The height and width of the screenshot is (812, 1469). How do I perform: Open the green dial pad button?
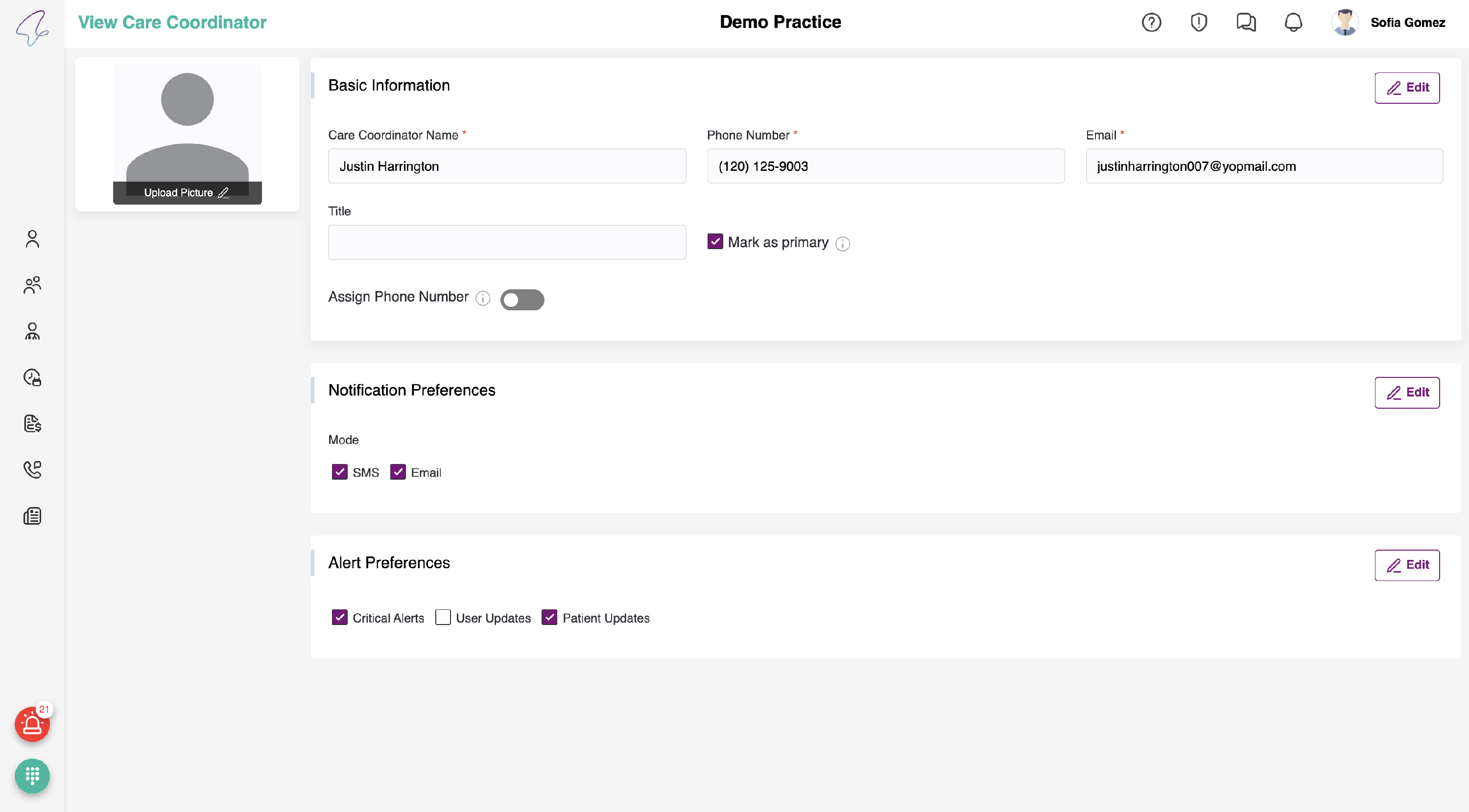tap(32, 775)
